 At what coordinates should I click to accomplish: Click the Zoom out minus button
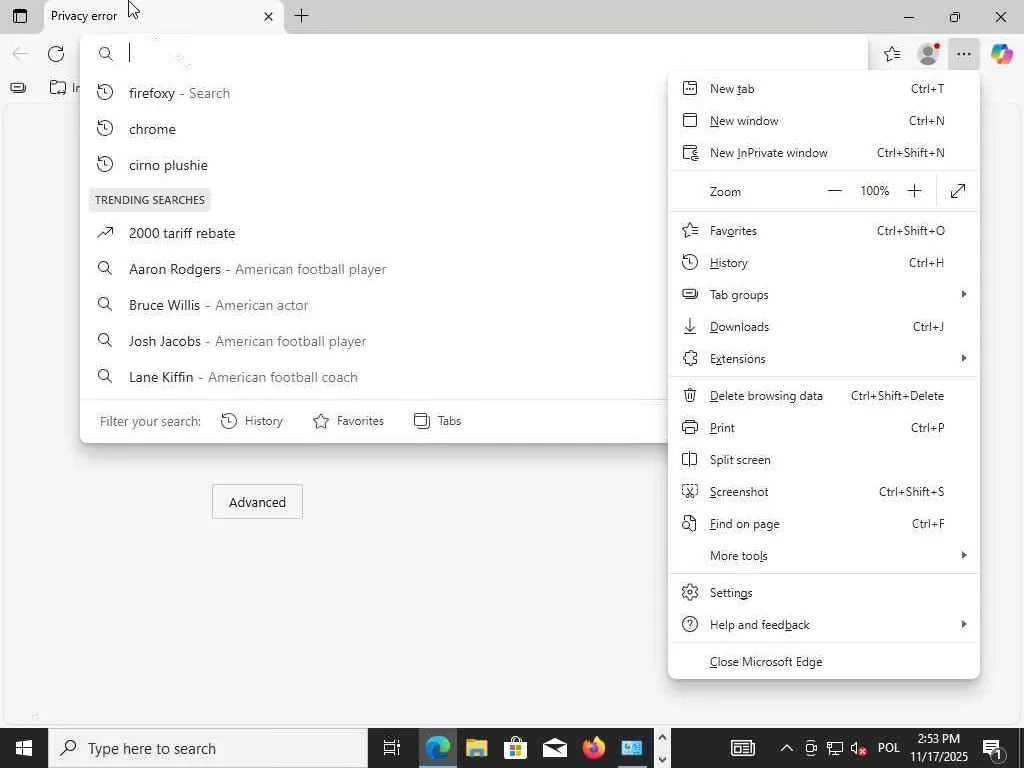pyautogui.click(x=834, y=191)
